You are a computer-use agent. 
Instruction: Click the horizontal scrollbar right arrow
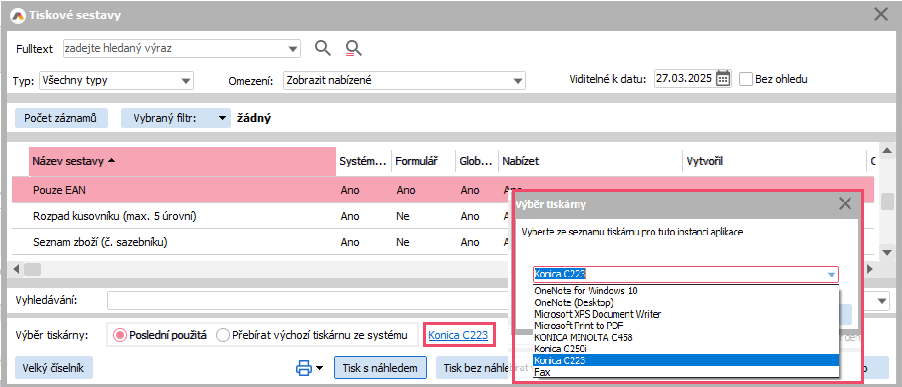click(x=870, y=269)
